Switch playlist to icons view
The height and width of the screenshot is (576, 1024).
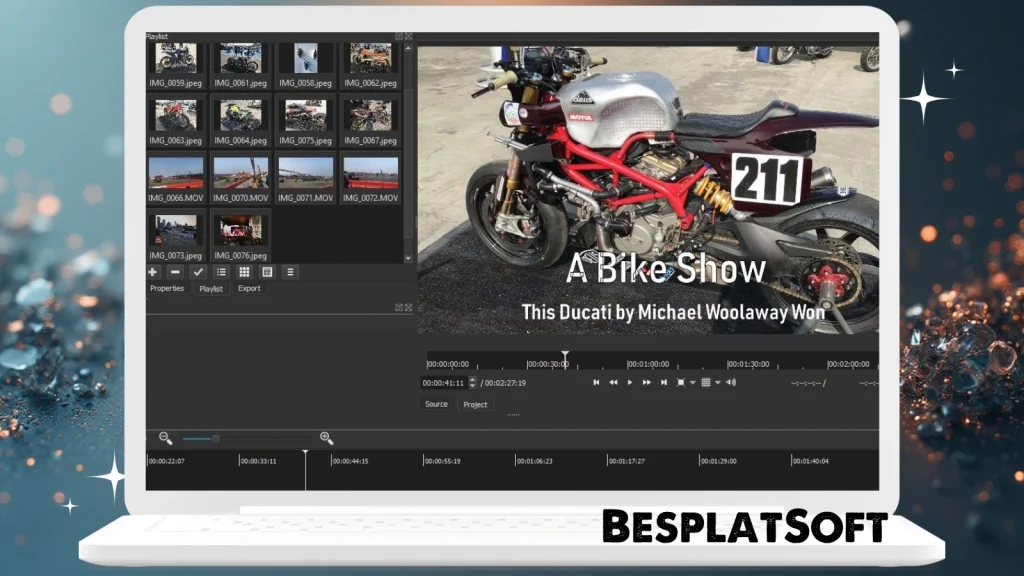[267, 271]
